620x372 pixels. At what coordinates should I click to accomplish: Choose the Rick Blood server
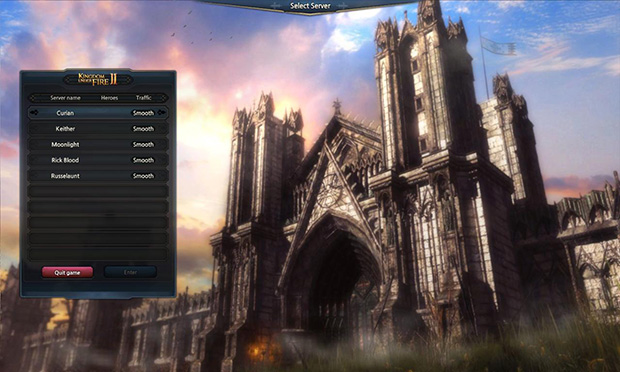[98, 160]
